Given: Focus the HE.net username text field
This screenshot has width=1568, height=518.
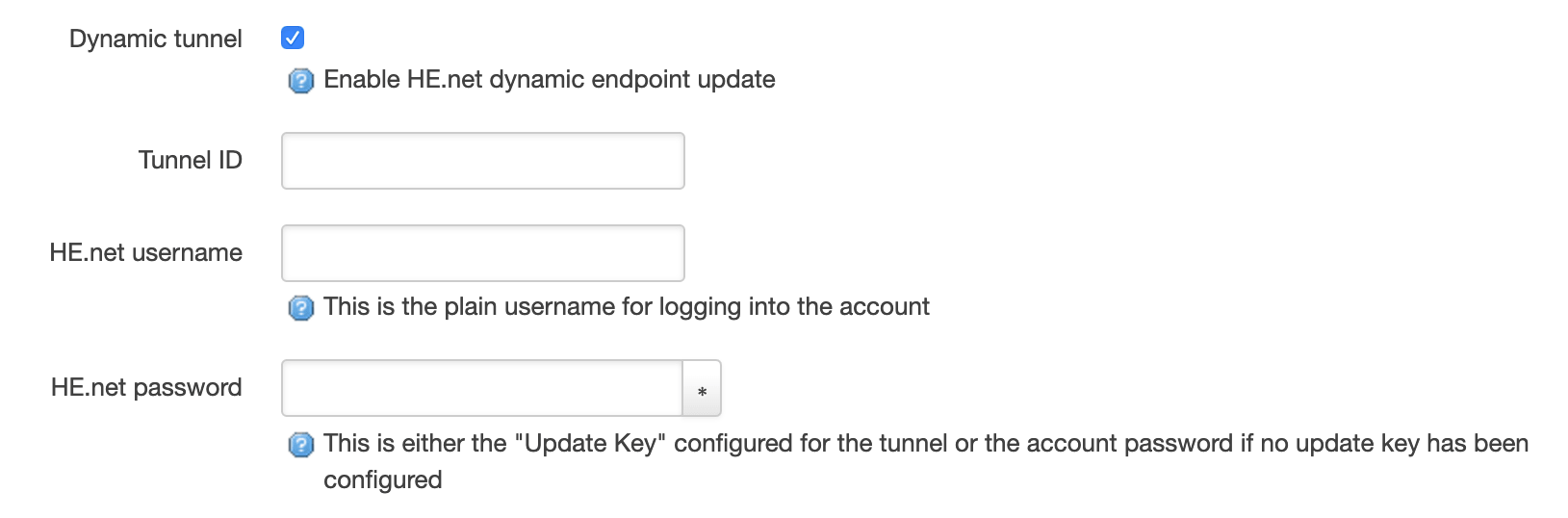Looking at the screenshot, I should (x=482, y=253).
